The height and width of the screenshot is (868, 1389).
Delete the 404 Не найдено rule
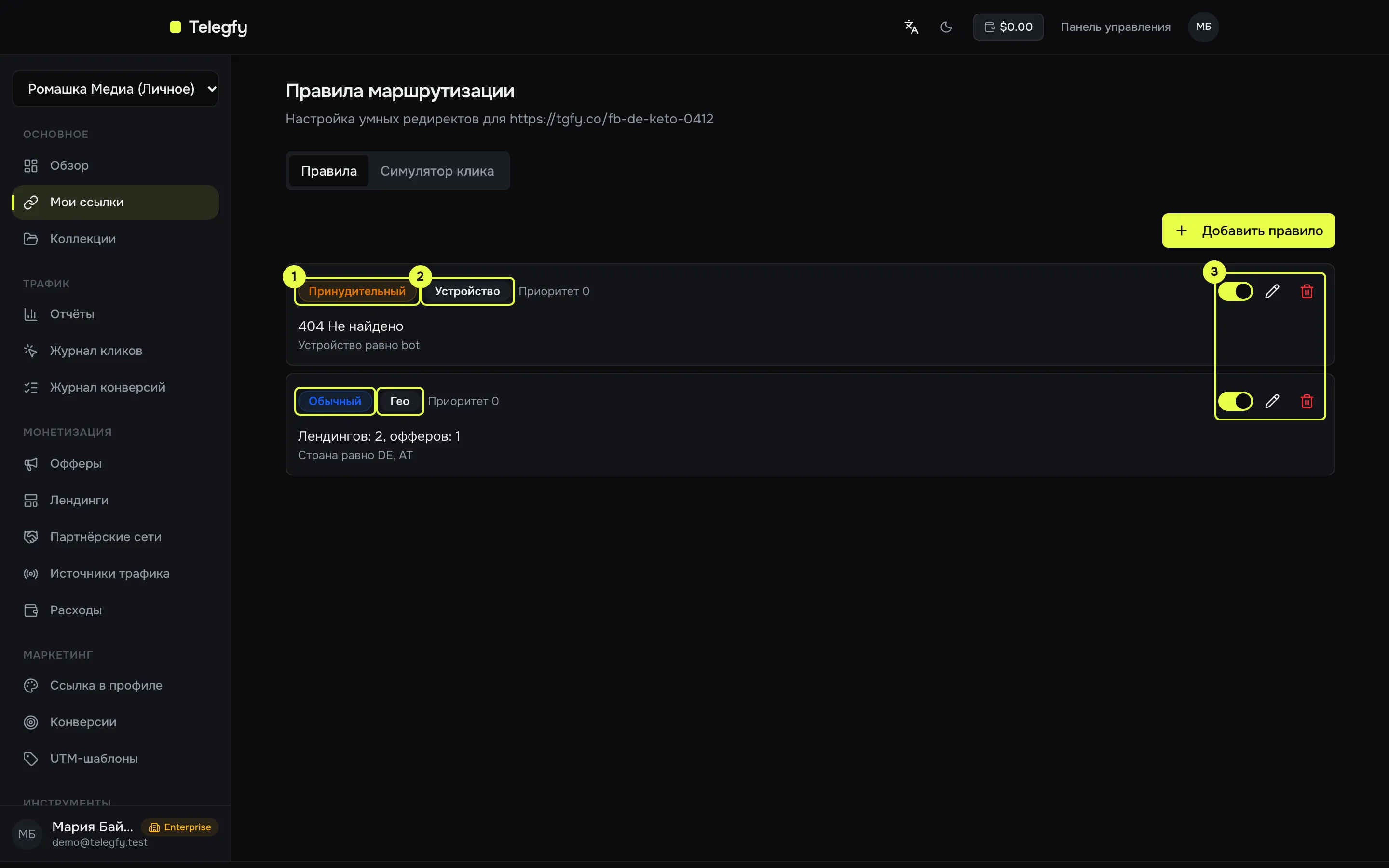point(1307,292)
